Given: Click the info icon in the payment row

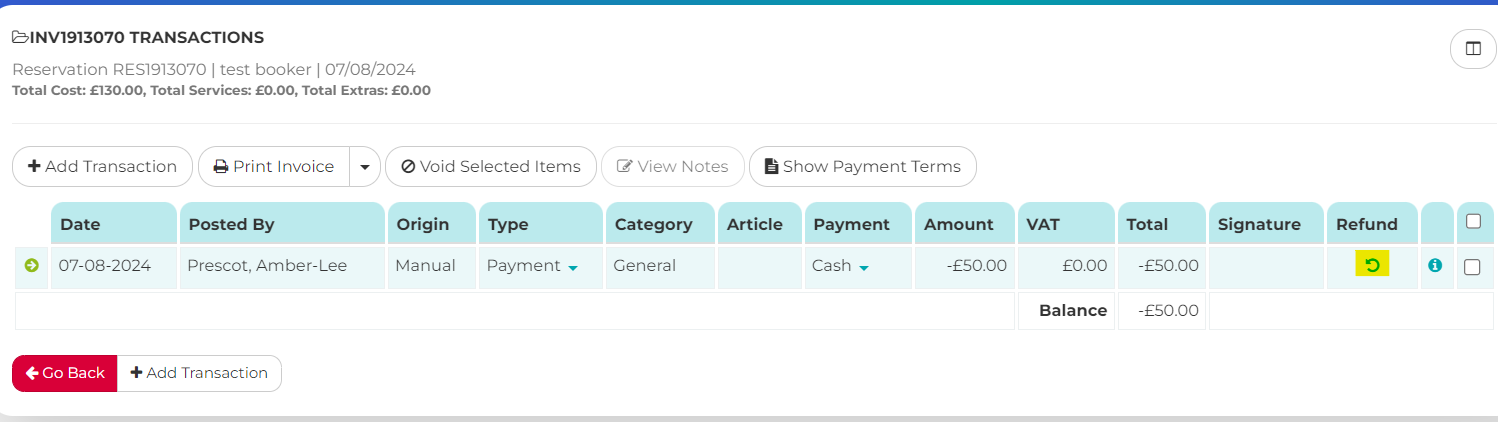Looking at the screenshot, I should pos(1435,265).
